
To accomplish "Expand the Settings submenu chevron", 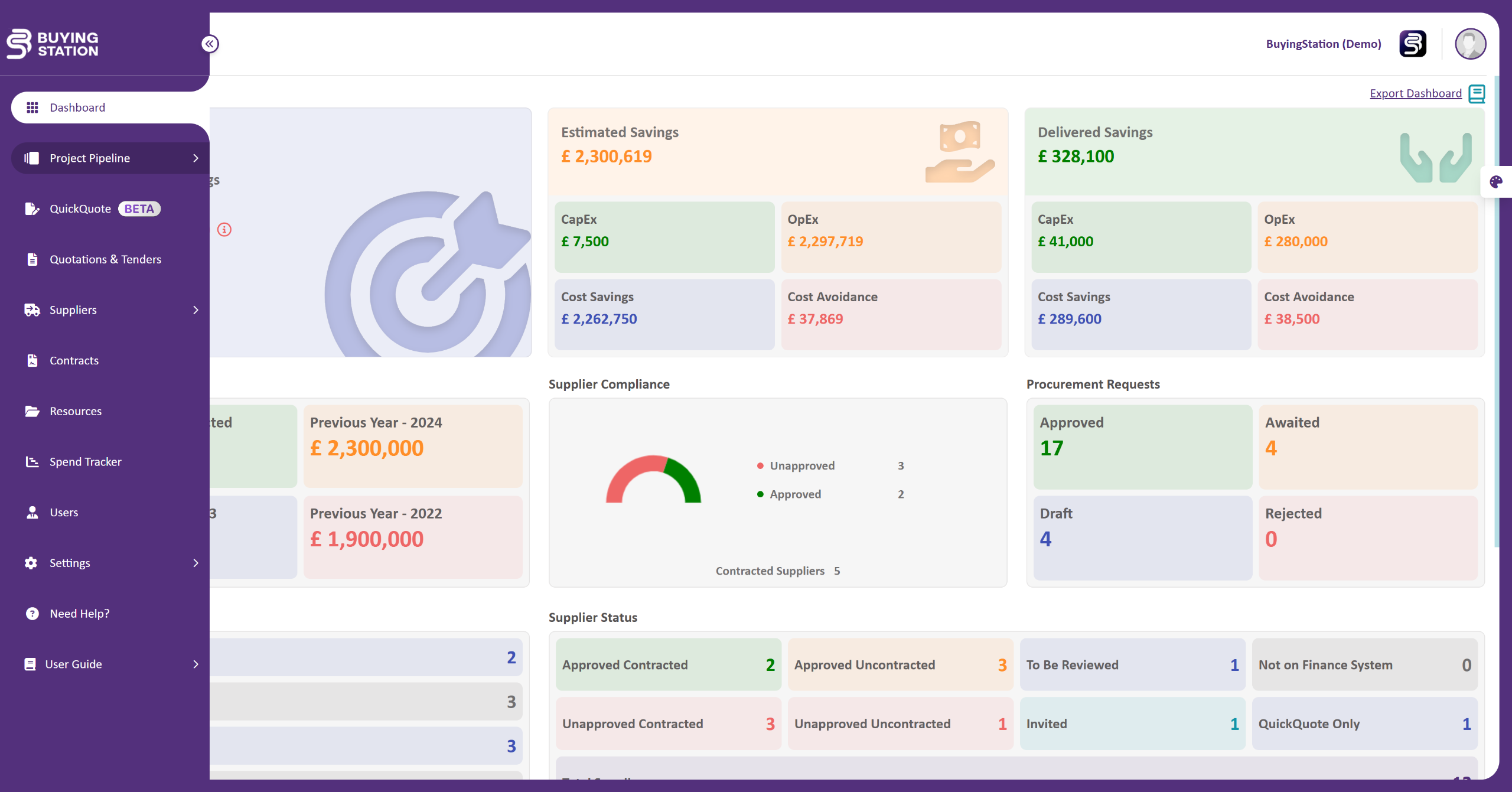I will click(195, 563).
